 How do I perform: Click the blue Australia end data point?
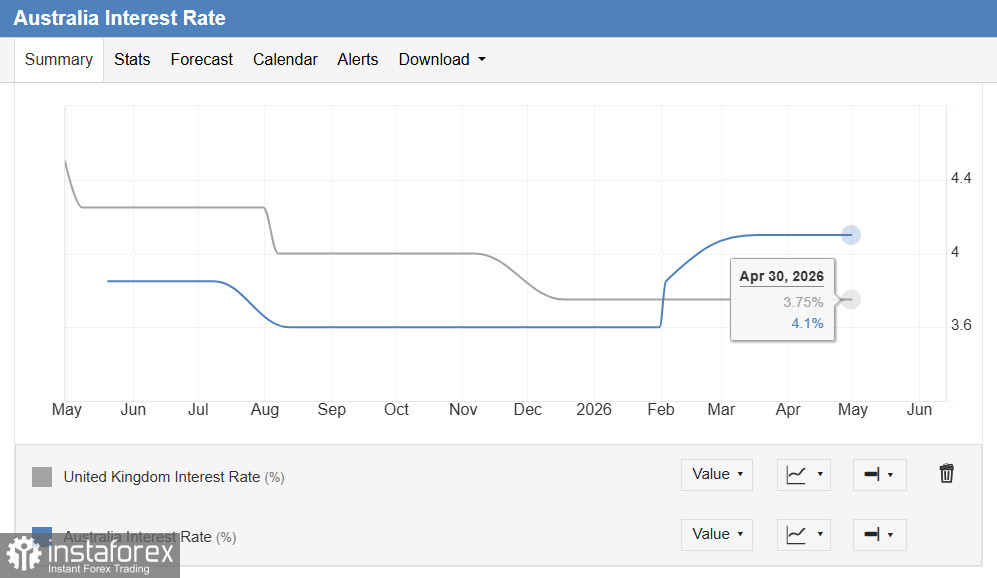[851, 235]
